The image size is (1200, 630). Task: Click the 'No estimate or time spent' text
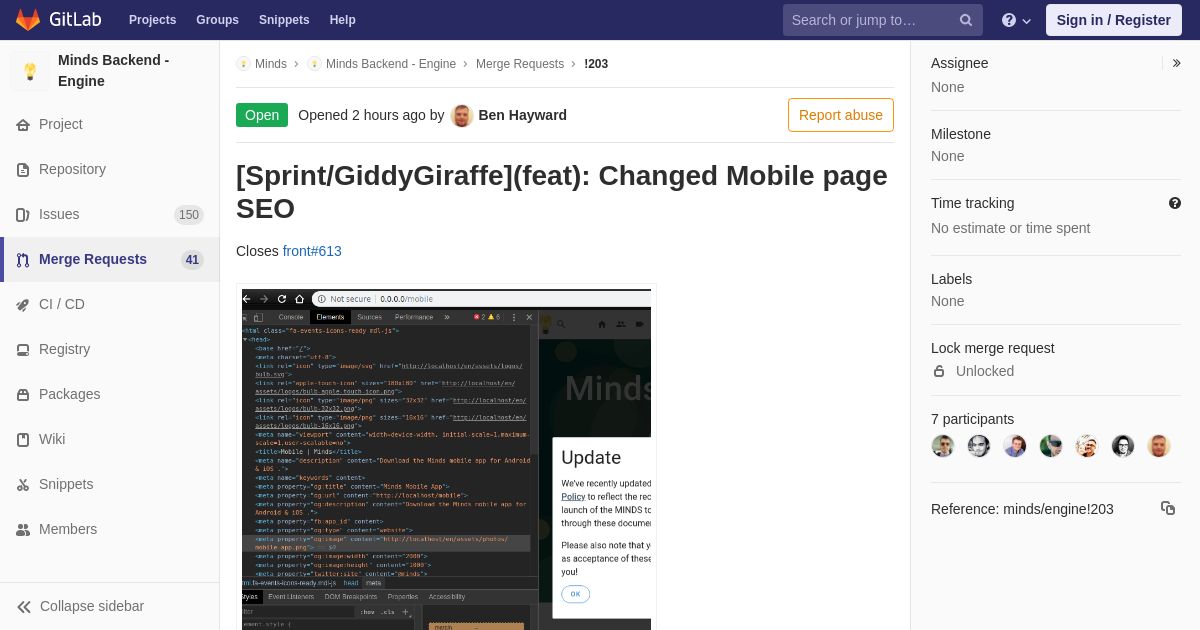1010,228
